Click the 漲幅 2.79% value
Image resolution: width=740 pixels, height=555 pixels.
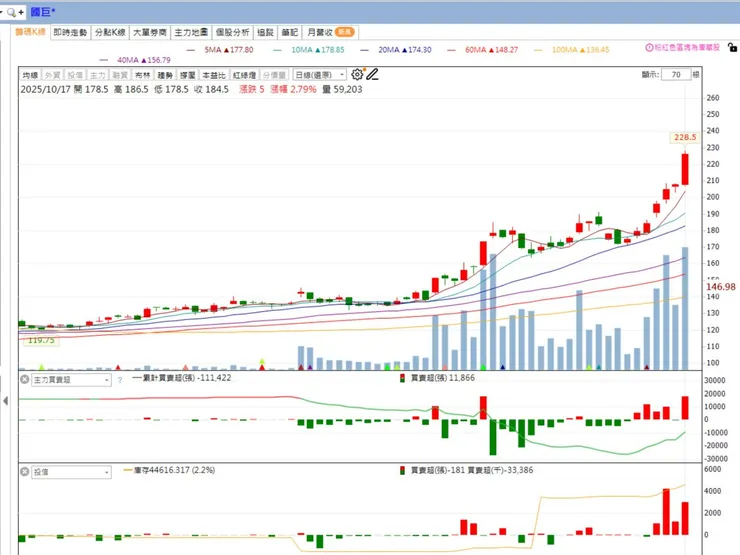pos(294,89)
